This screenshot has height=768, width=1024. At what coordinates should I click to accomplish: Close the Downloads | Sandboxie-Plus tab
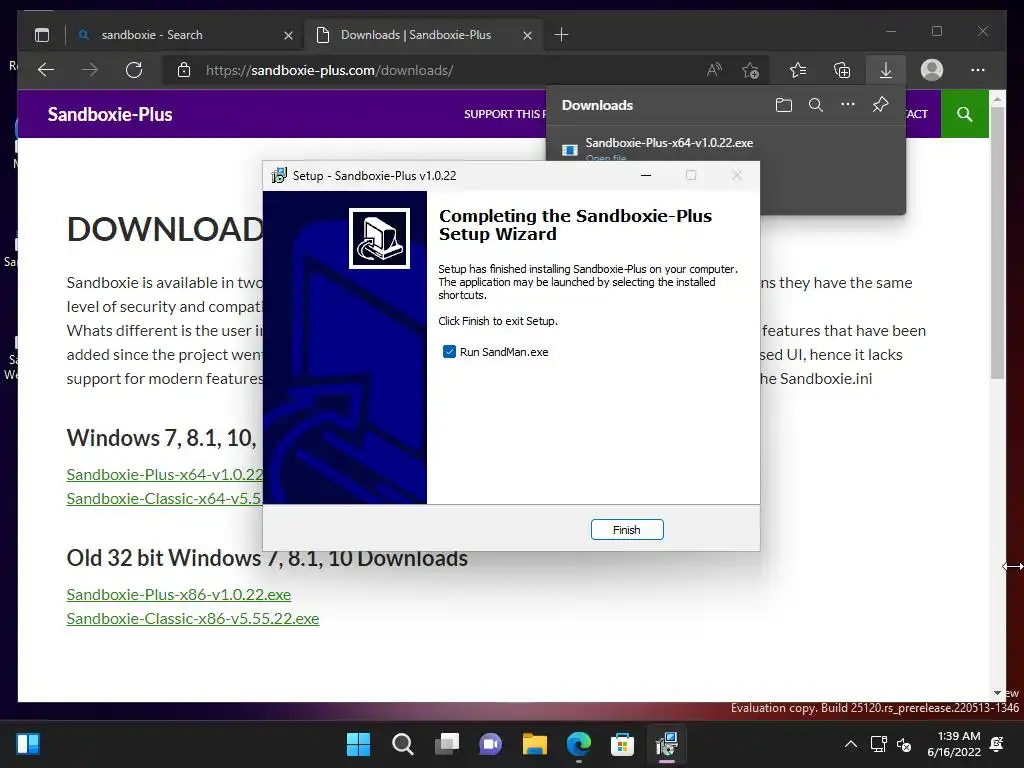pos(527,35)
